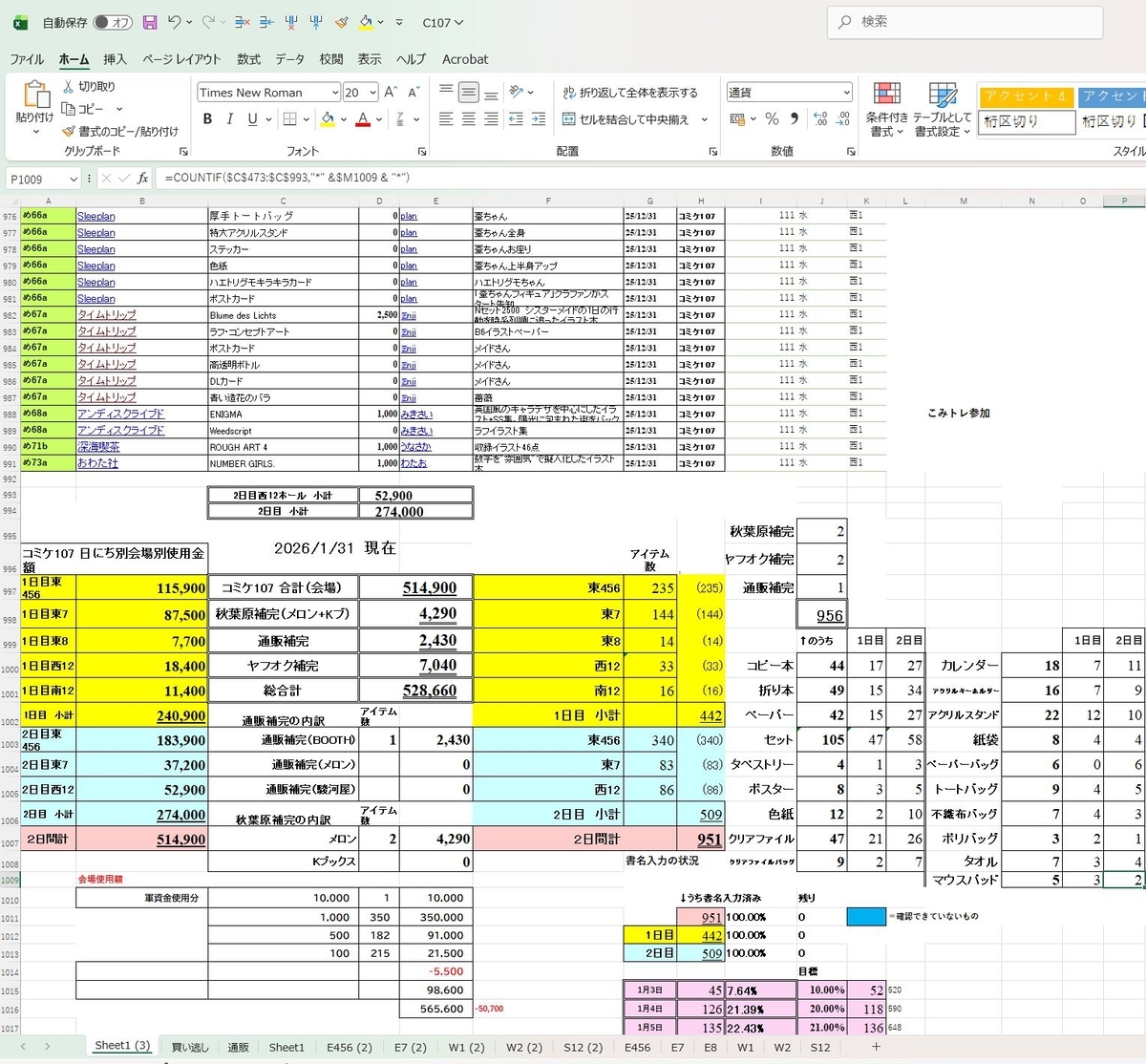Click the quick access format painter brush
The height and width of the screenshot is (1064, 1146).
pos(341,22)
